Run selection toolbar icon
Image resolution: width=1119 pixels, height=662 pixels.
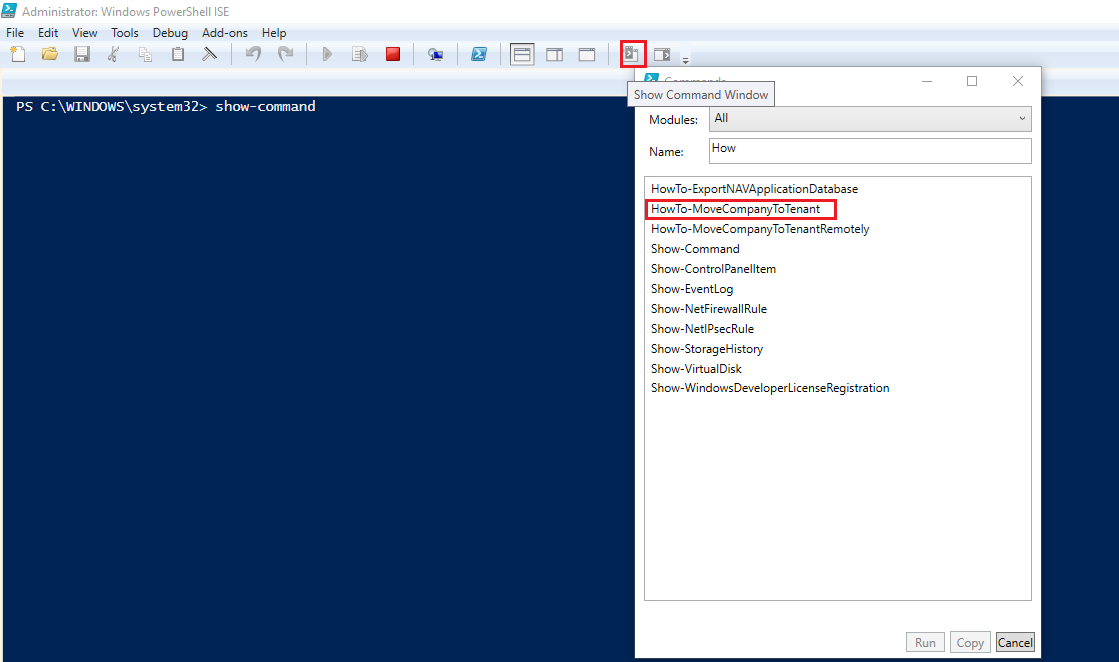pos(360,54)
